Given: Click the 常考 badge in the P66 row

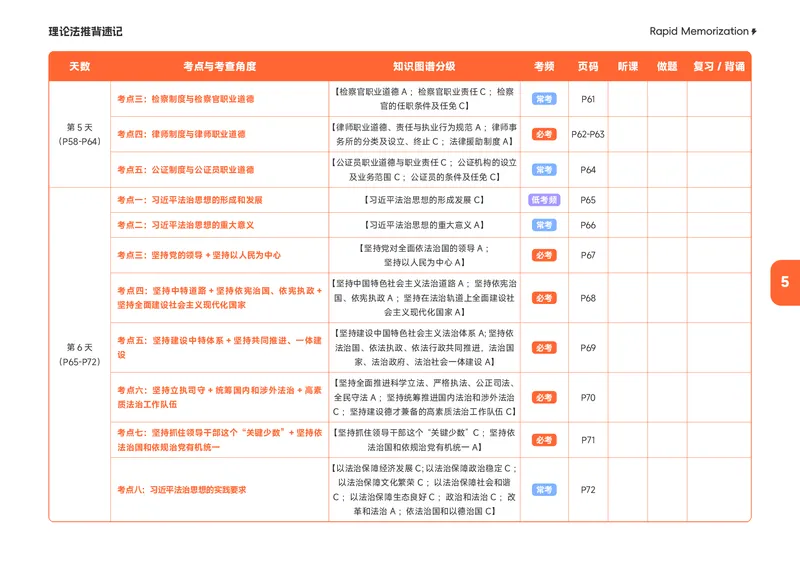Looking at the screenshot, I should point(544,225).
